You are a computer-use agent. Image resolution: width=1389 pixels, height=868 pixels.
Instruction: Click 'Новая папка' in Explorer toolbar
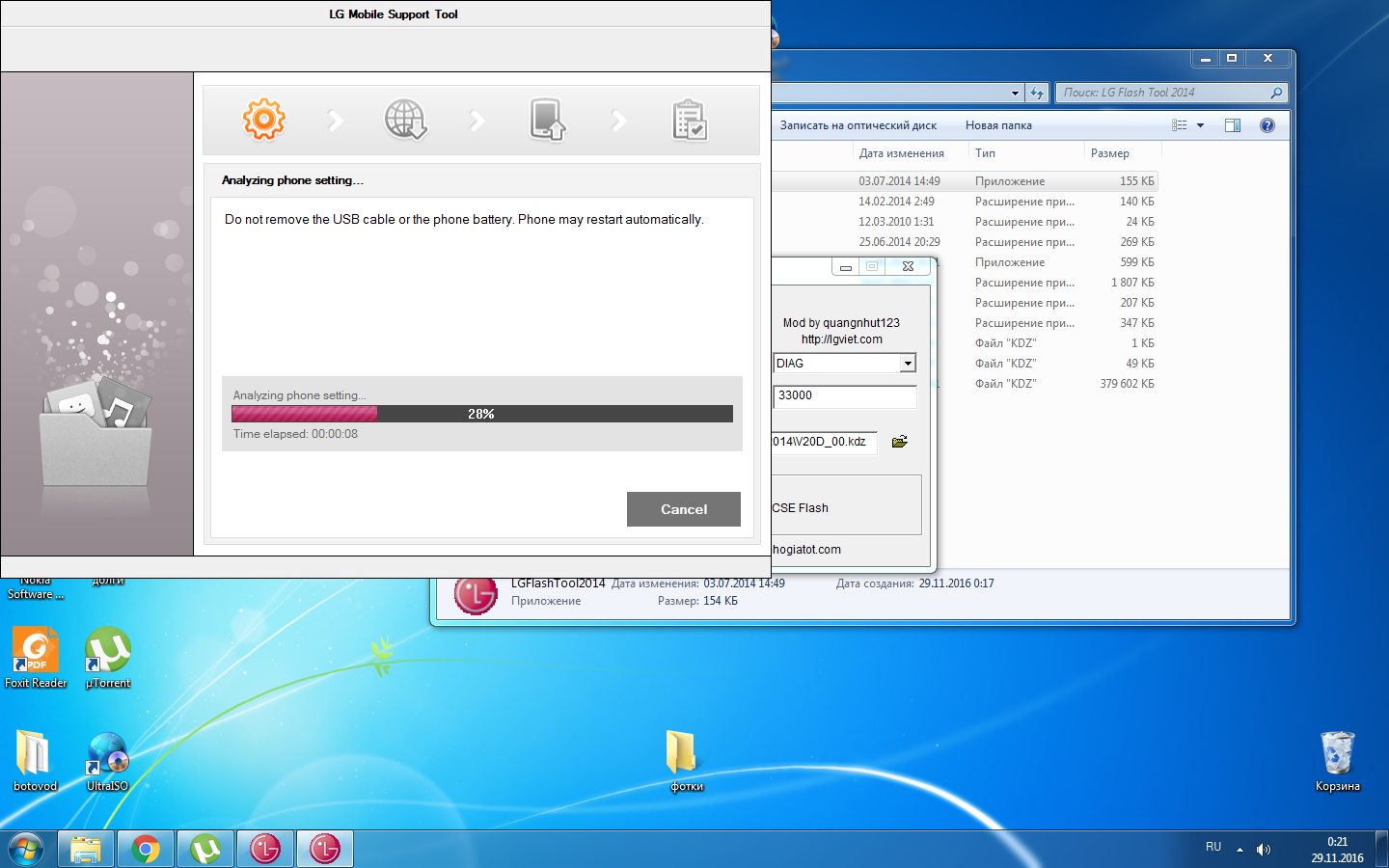tap(998, 125)
